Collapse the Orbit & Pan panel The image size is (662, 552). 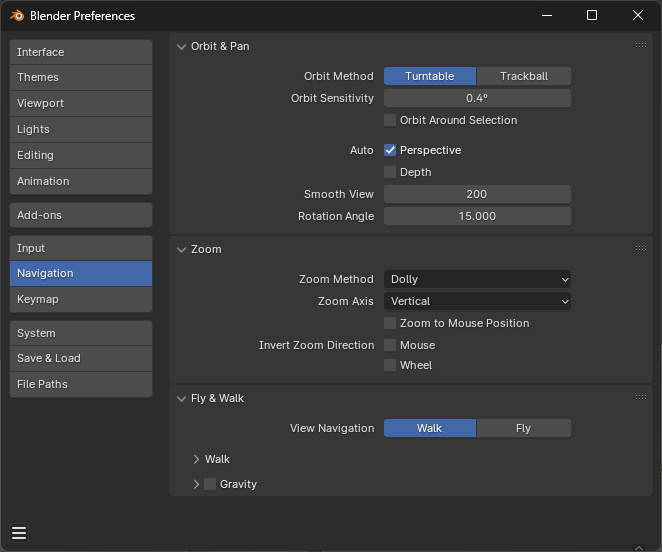[x=182, y=46]
